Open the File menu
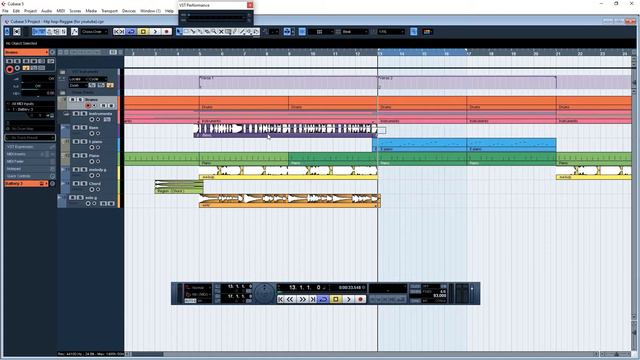This screenshot has width=640, height=360. click(x=5, y=11)
